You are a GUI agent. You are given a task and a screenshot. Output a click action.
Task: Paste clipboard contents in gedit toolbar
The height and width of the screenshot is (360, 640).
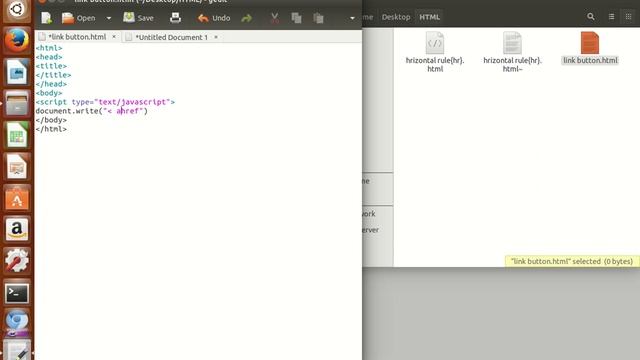(318, 18)
